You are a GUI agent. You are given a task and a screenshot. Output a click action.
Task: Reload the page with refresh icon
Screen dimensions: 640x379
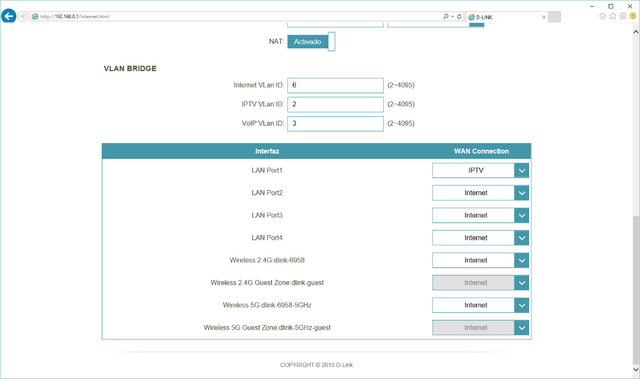(x=459, y=16)
